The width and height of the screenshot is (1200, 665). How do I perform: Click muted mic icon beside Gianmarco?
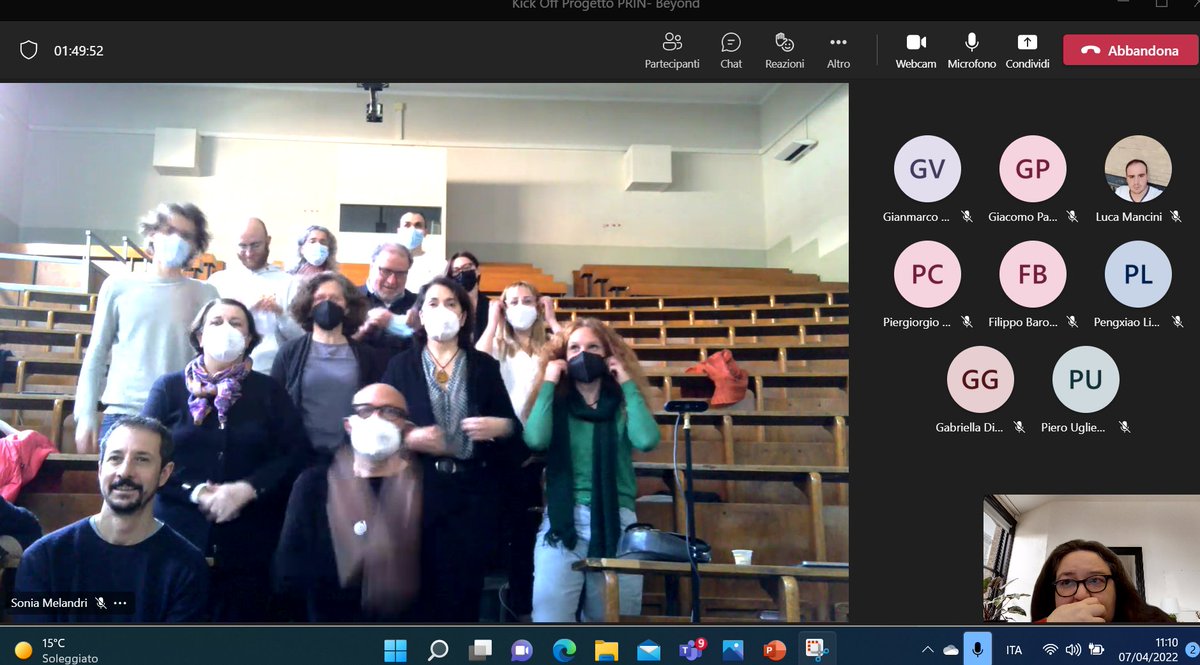pyautogui.click(x=967, y=216)
